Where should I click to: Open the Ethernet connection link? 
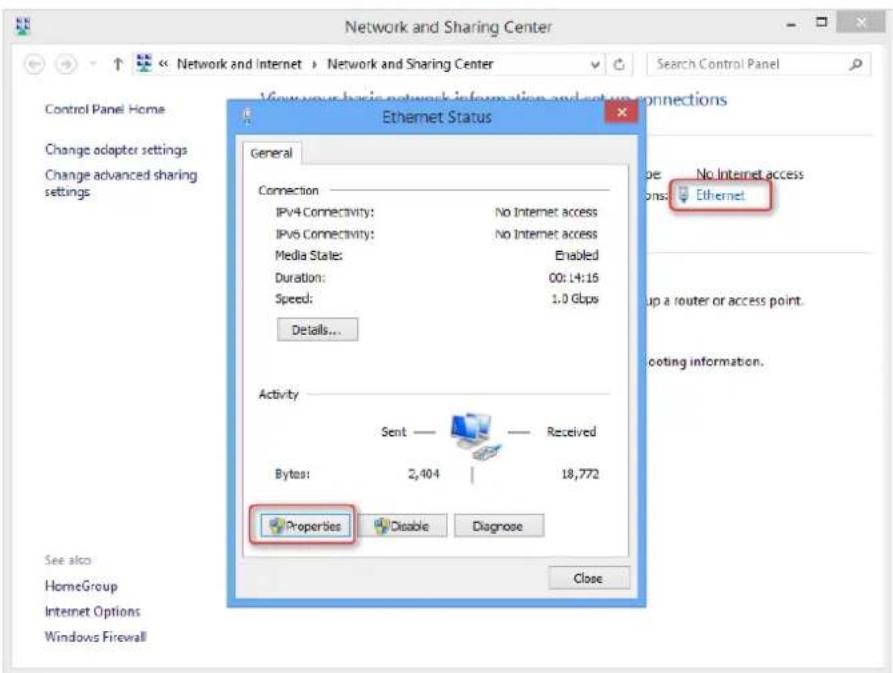click(x=720, y=195)
